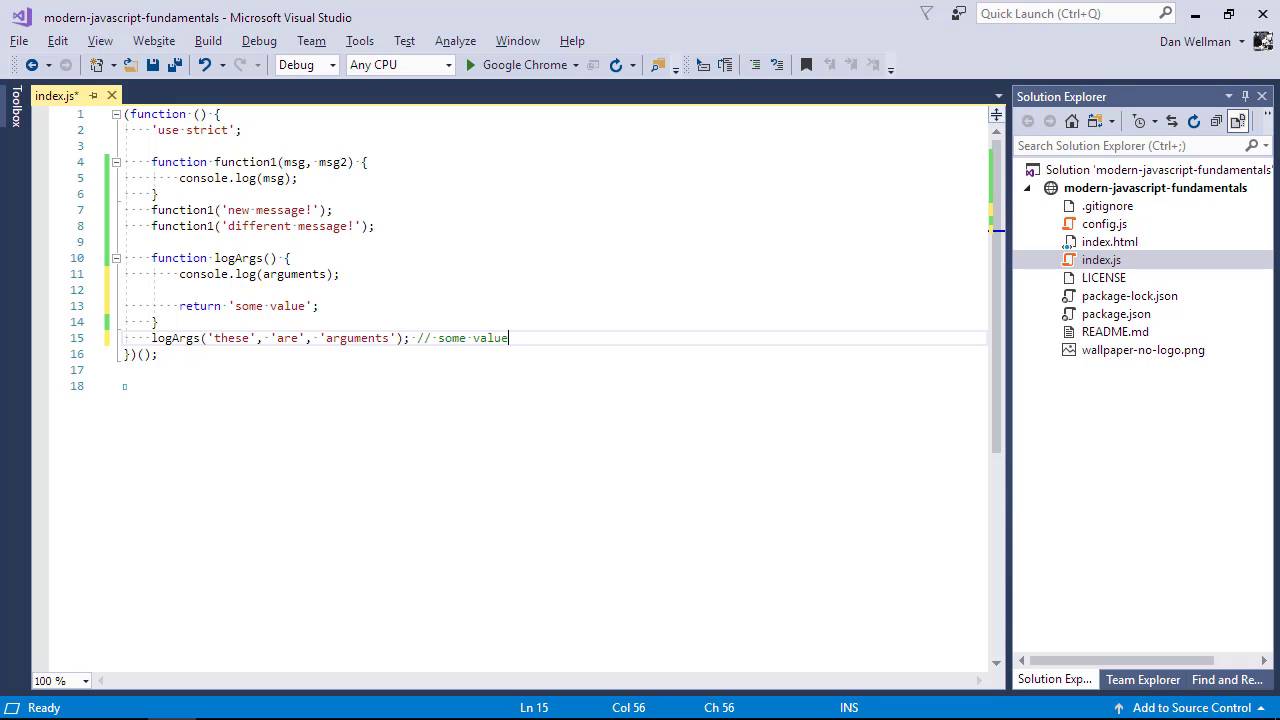Open the Tools menu

pyautogui.click(x=360, y=41)
